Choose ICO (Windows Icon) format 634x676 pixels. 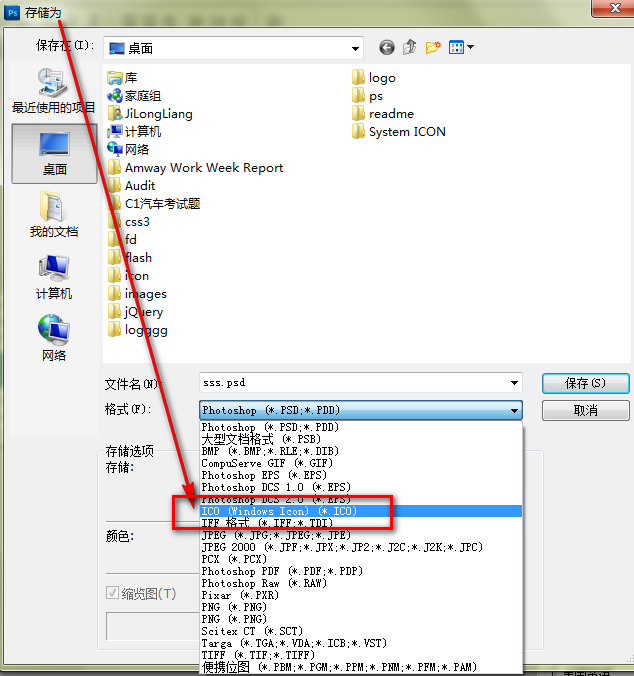point(361,511)
